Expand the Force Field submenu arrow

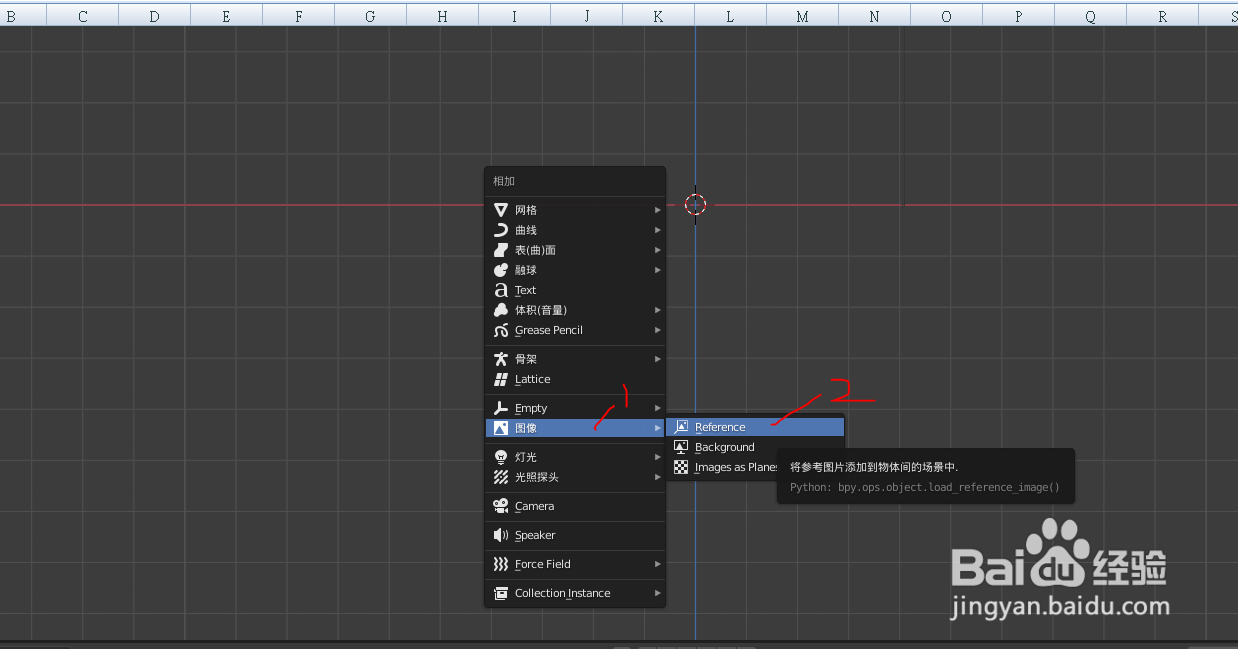click(657, 564)
